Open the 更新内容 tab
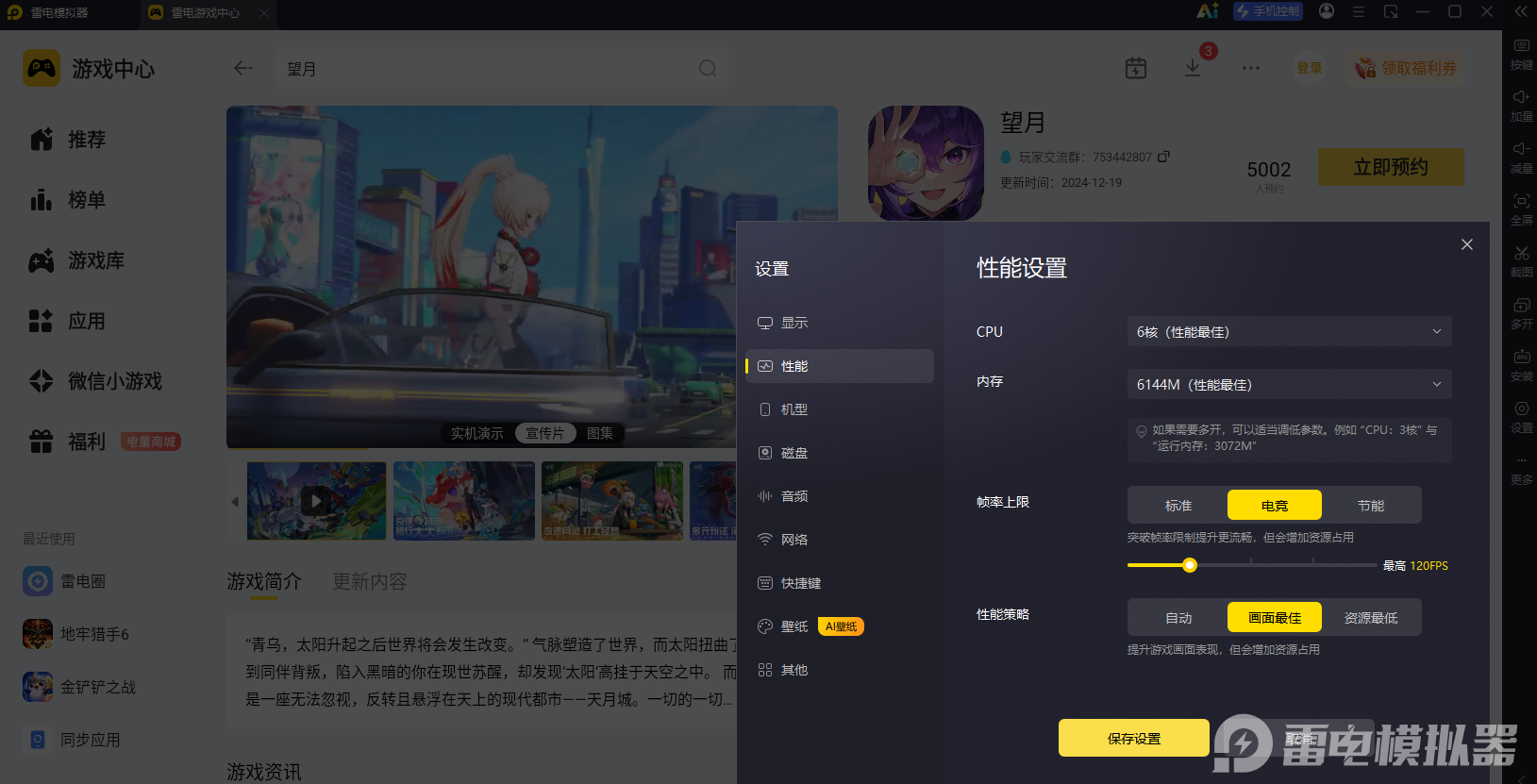Viewport: 1537px width, 784px height. 370,581
